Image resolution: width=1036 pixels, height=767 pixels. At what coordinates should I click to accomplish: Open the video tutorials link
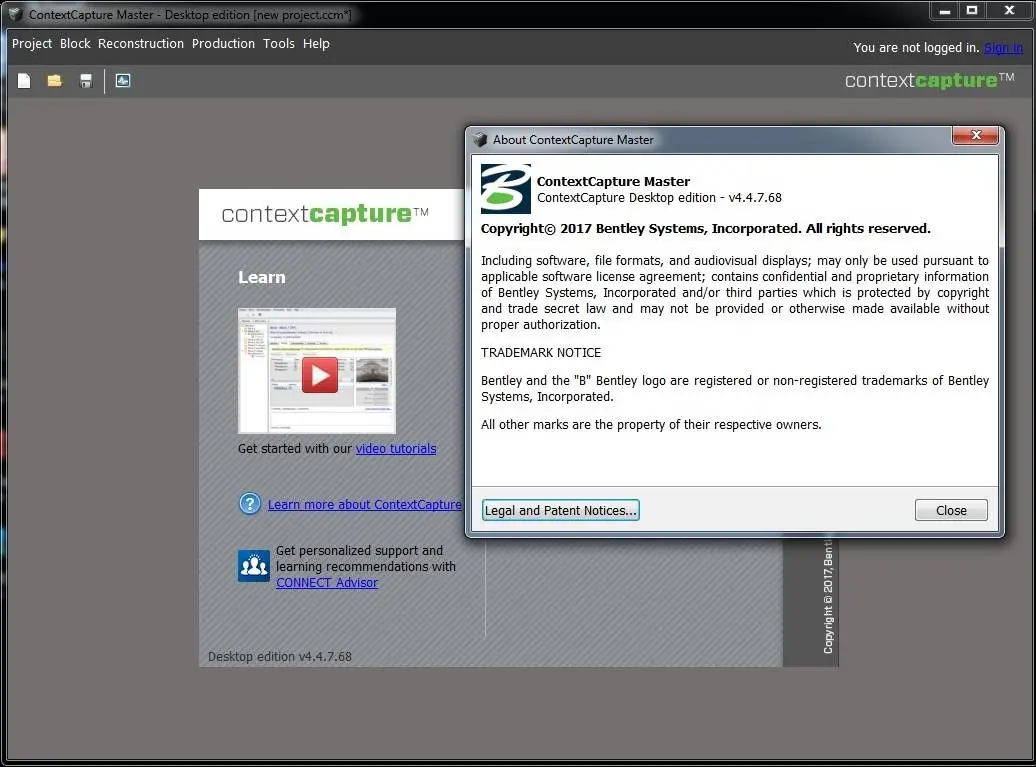pyautogui.click(x=396, y=449)
